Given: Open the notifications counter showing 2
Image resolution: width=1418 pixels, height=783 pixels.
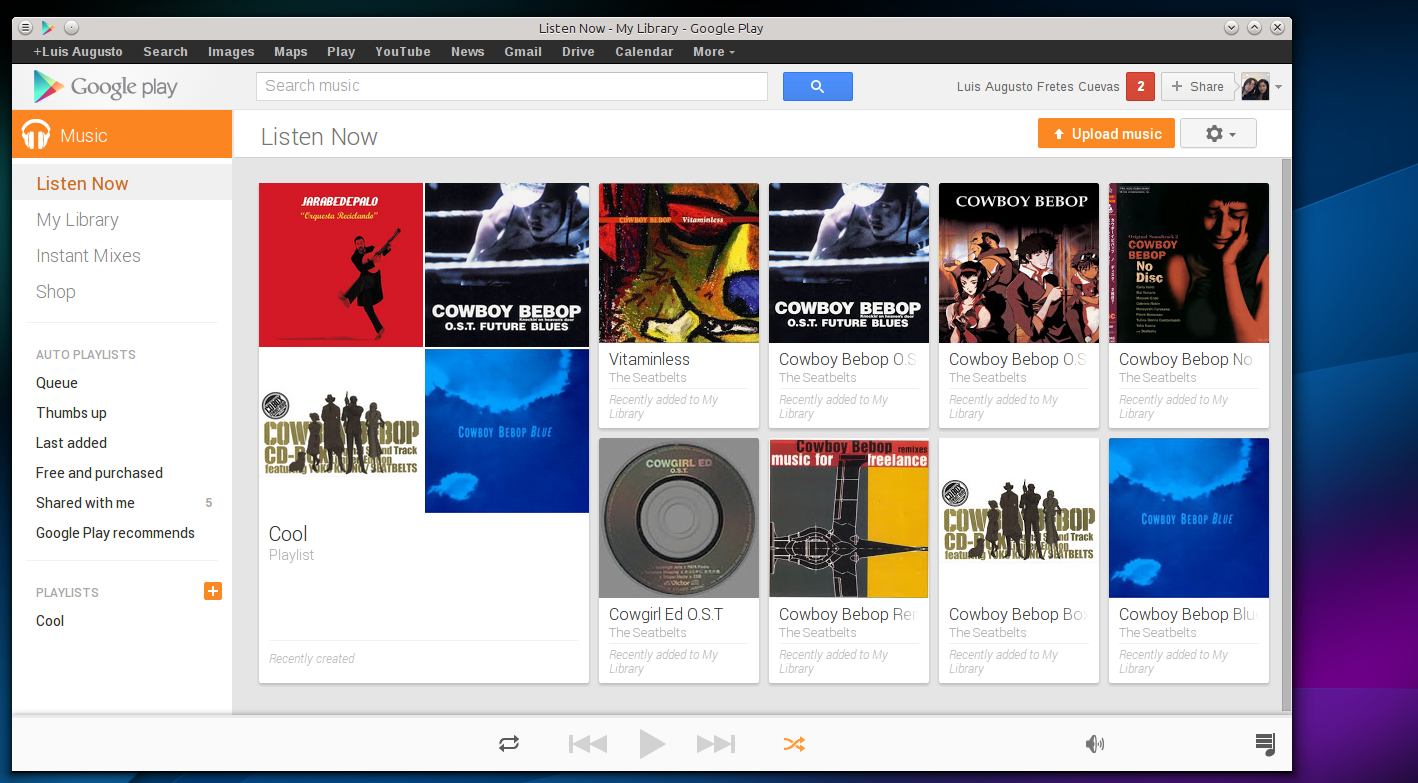Looking at the screenshot, I should click(x=1140, y=87).
